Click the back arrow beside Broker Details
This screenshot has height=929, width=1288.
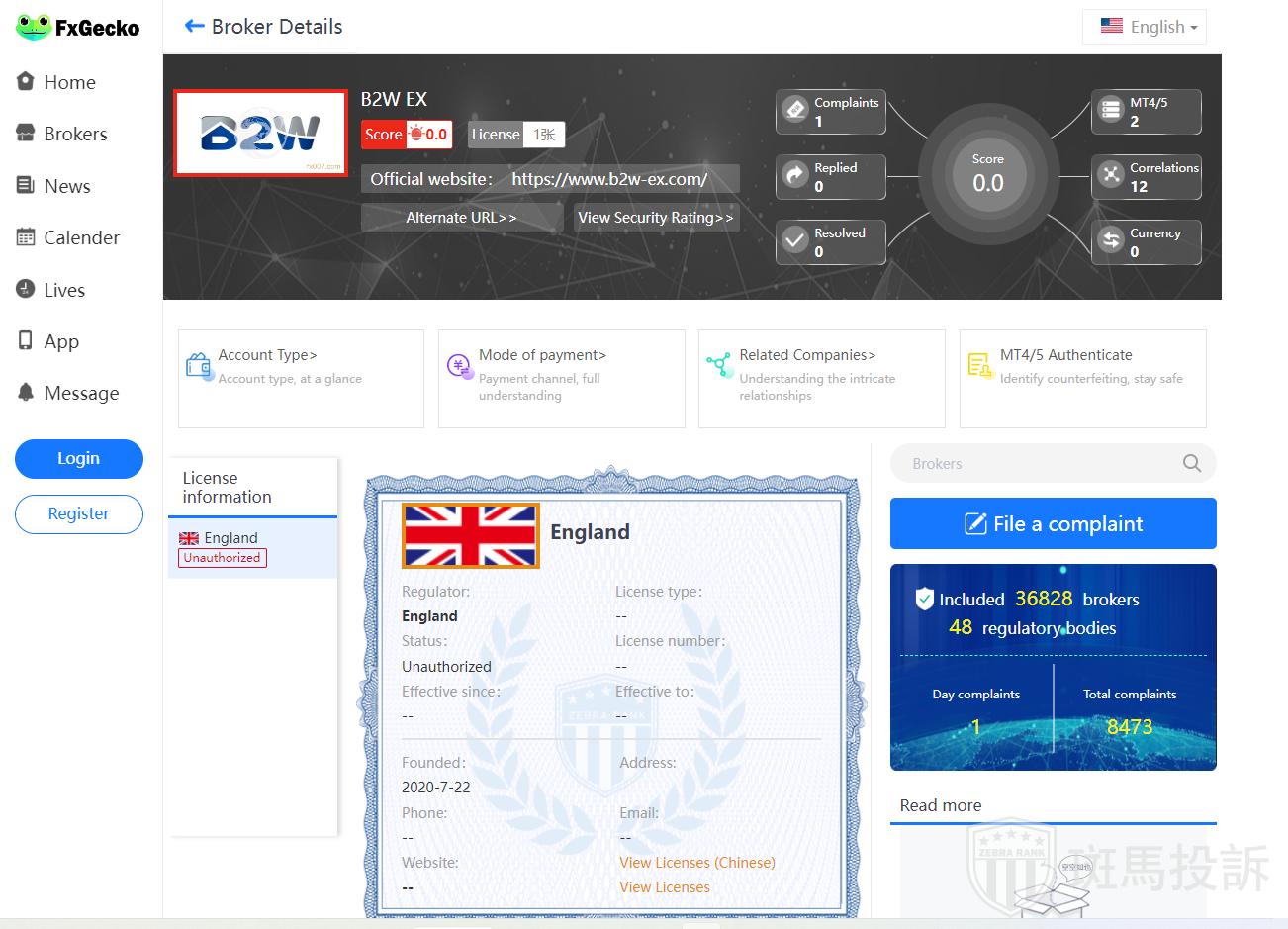pos(194,27)
